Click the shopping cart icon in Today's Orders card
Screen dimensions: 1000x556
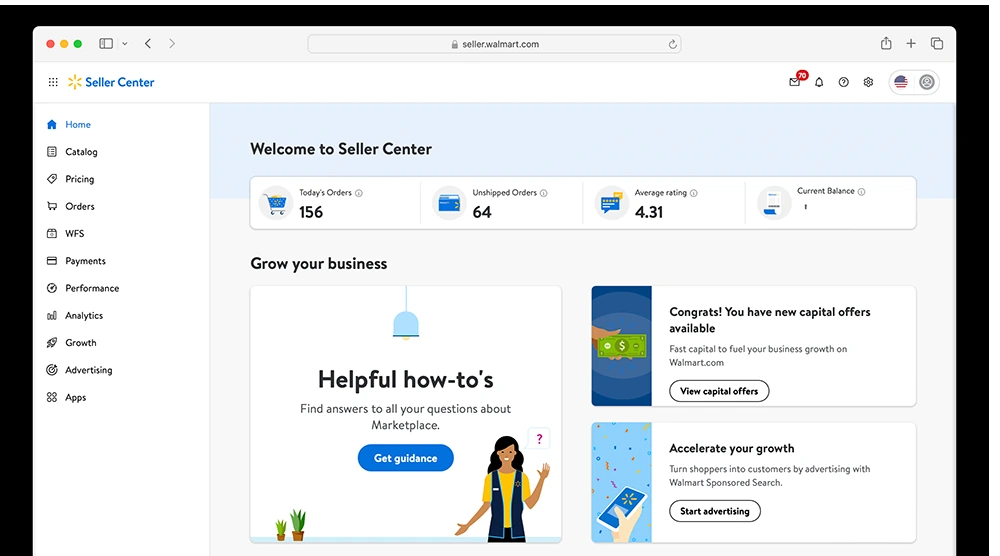click(276, 203)
